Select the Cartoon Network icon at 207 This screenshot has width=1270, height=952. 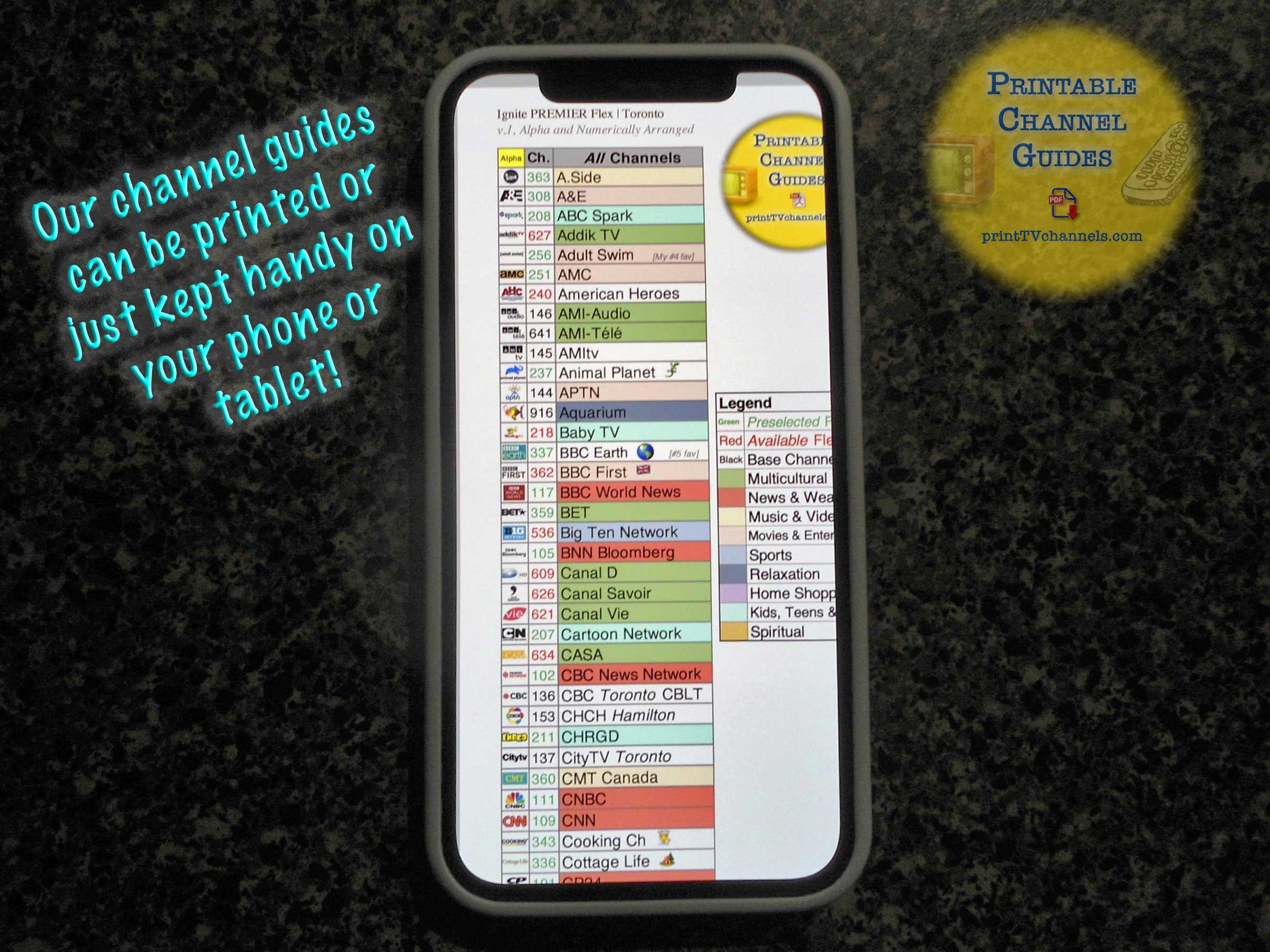click(x=494, y=634)
